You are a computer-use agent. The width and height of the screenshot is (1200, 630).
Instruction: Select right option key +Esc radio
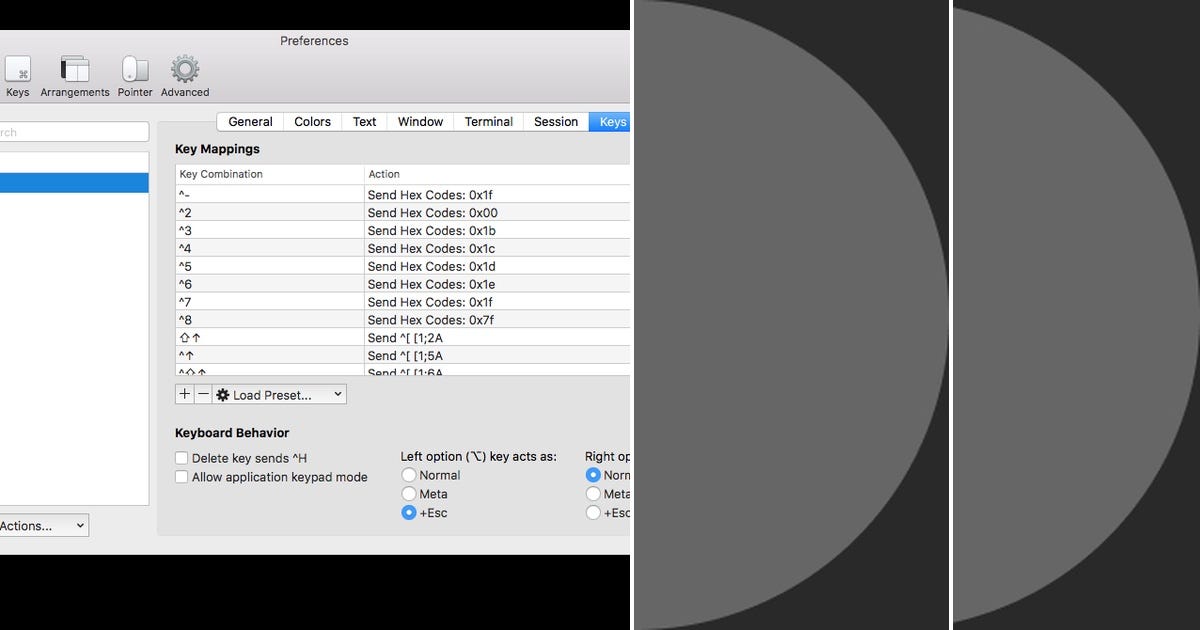(593, 513)
